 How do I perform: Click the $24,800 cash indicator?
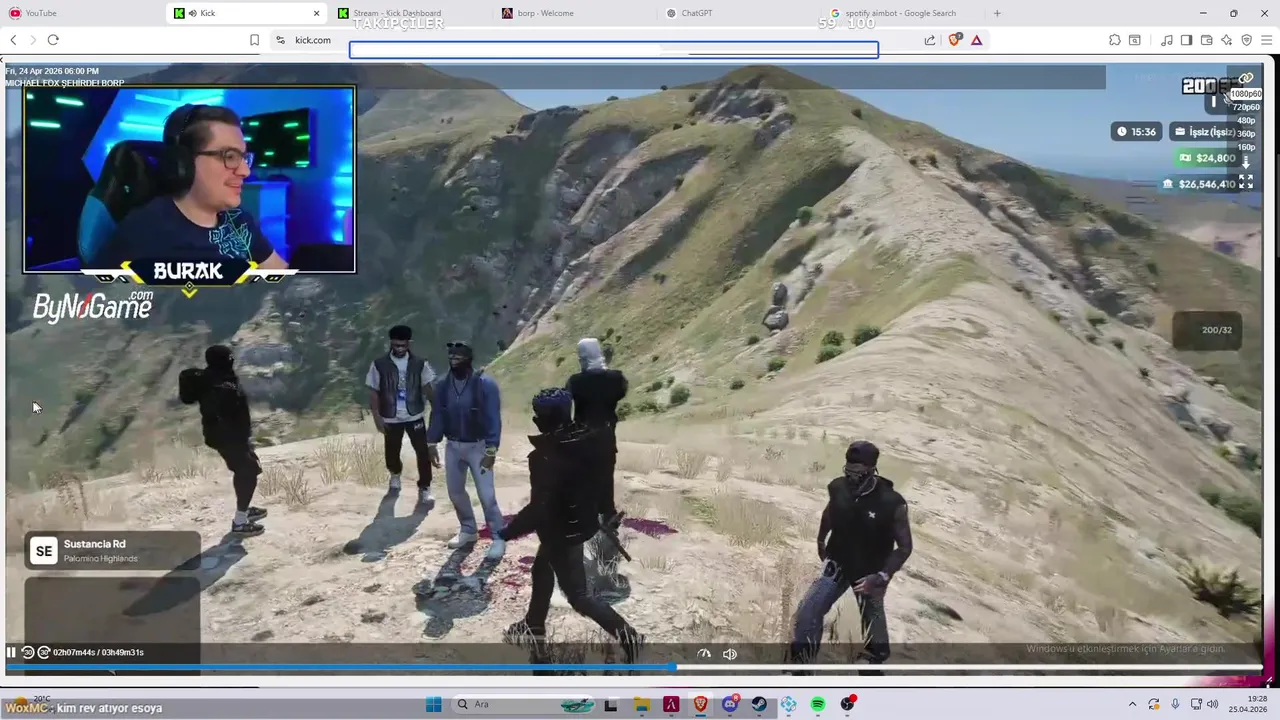(x=1207, y=158)
